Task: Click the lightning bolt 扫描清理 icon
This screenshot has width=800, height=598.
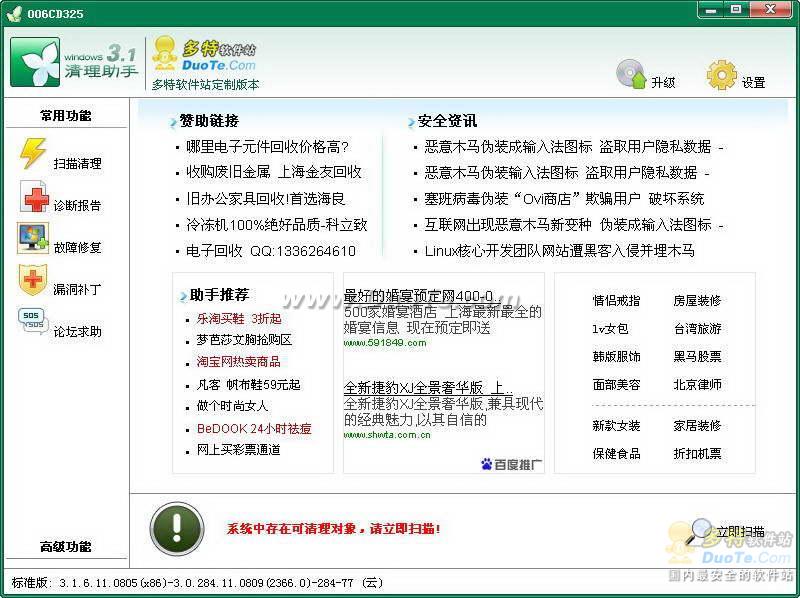Action: pos(33,153)
